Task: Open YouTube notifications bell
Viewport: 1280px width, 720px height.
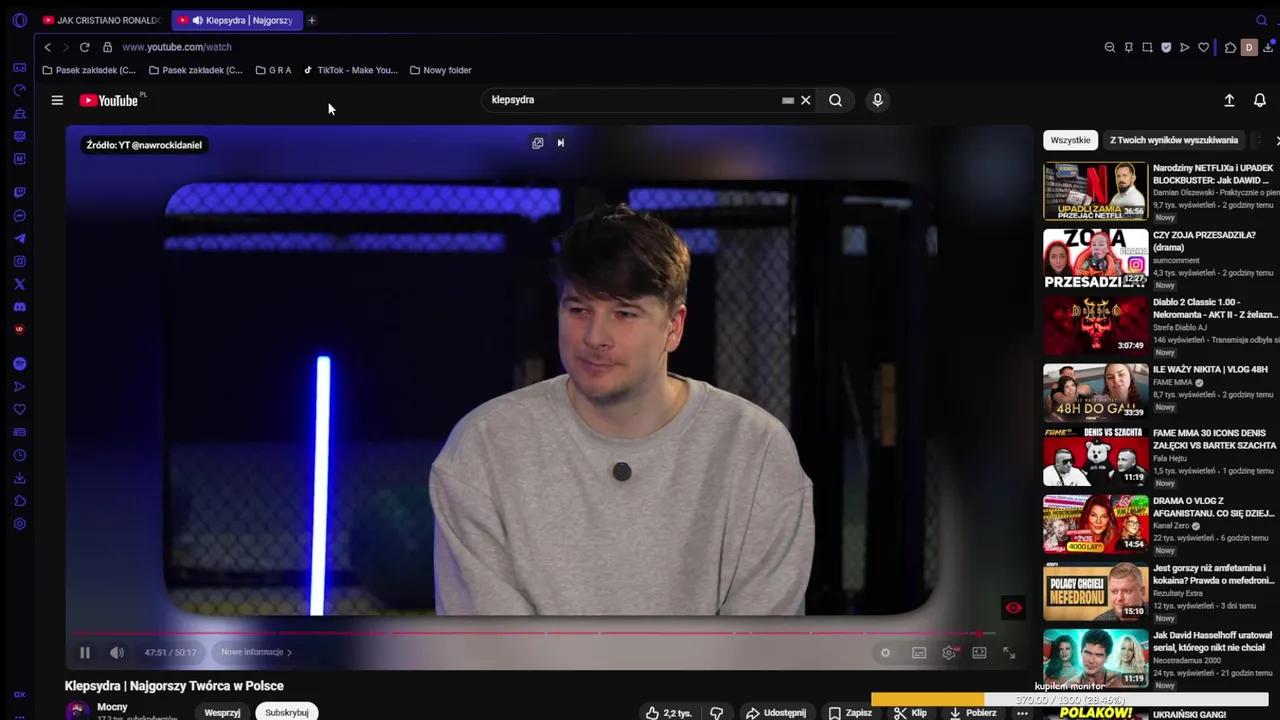Action: point(1260,100)
